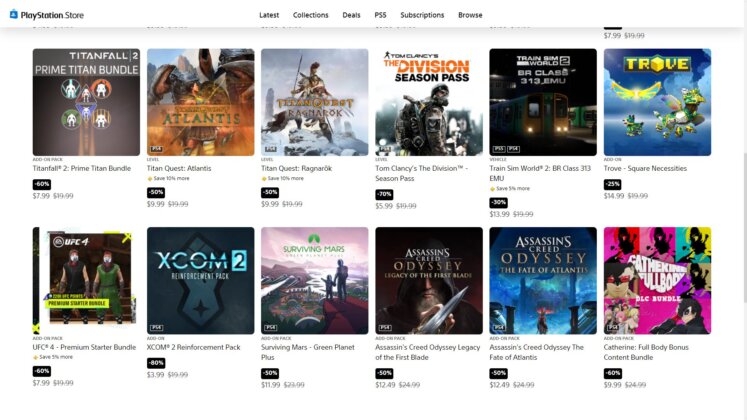Click the PS4 badge on Titan Quest: Atlantis
Image resolution: width=747 pixels, height=420 pixels.
156,149
